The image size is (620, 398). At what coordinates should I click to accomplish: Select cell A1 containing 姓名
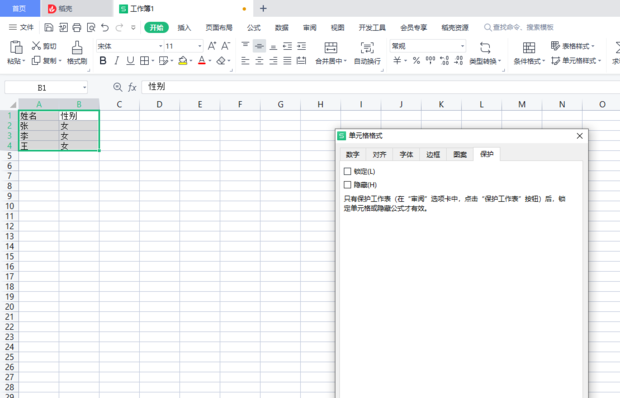pyautogui.click(x=39, y=116)
